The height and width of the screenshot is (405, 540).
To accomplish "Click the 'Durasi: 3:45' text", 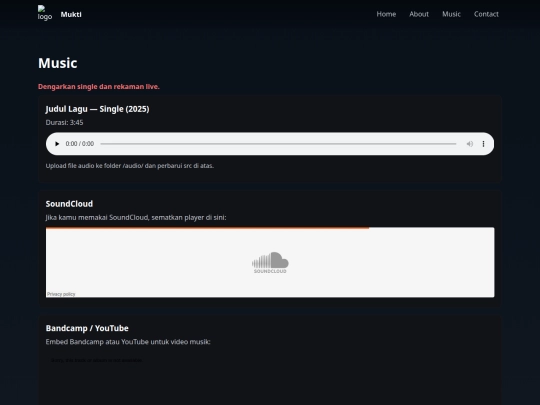I will pyautogui.click(x=64, y=122).
